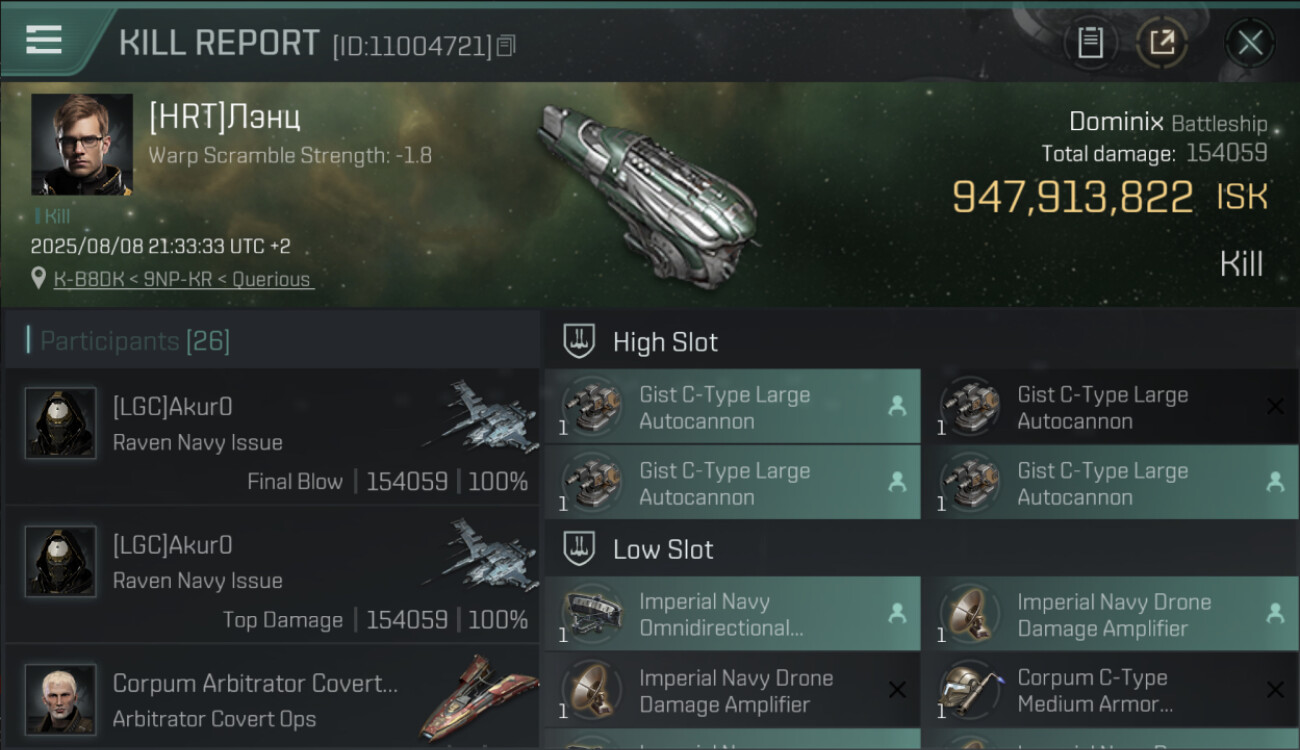Image resolution: width=1300 pixels, height=750 pixels.
Task: Copy the kill report ID
Action: (x=506, y=46)
